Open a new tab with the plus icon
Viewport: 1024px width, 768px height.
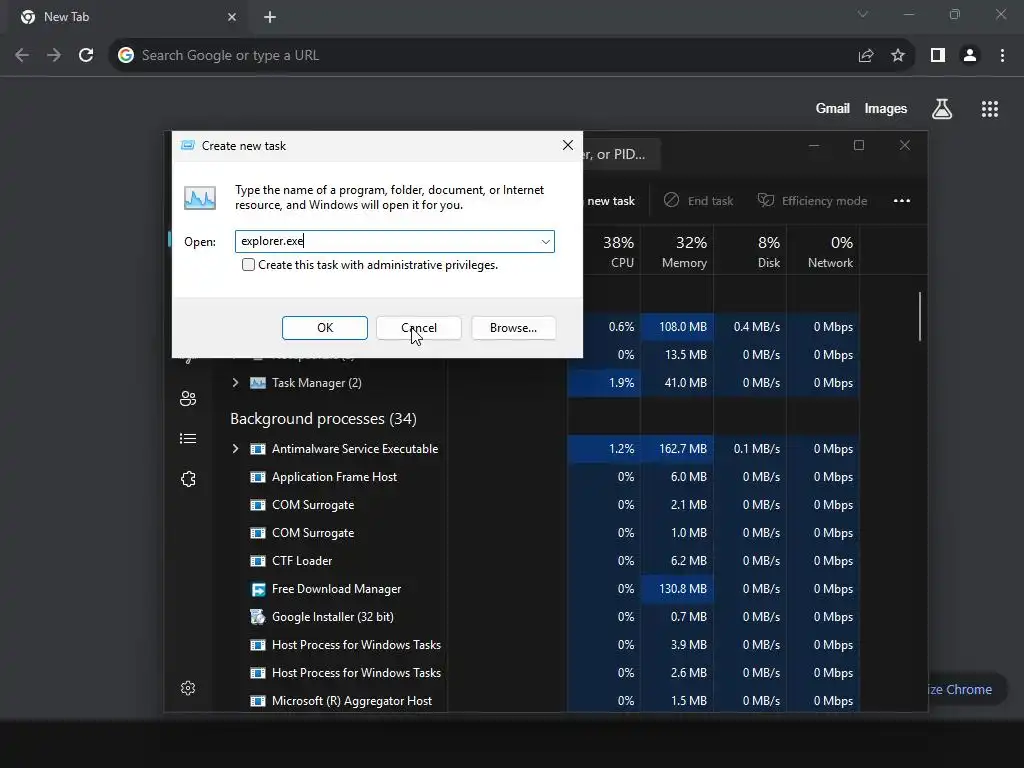pyautogui.click(x=270, y=18)
